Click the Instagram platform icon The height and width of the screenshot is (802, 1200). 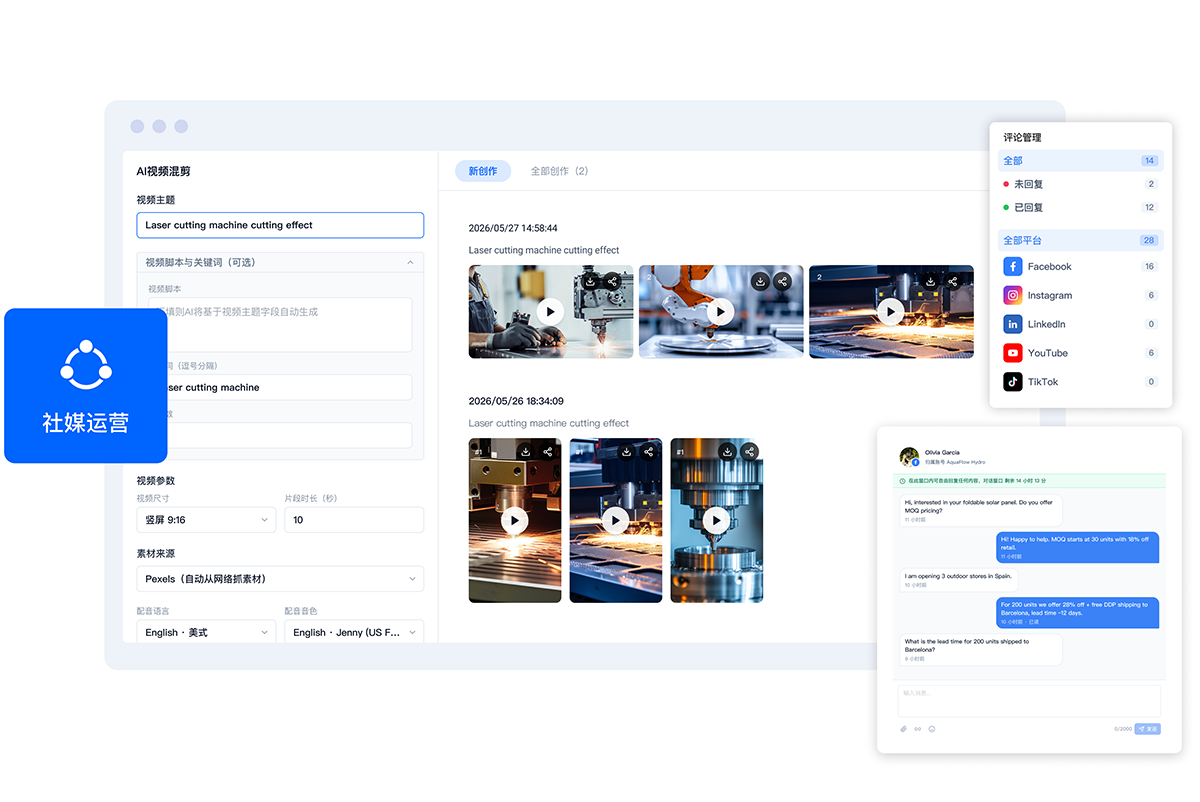1013,295
